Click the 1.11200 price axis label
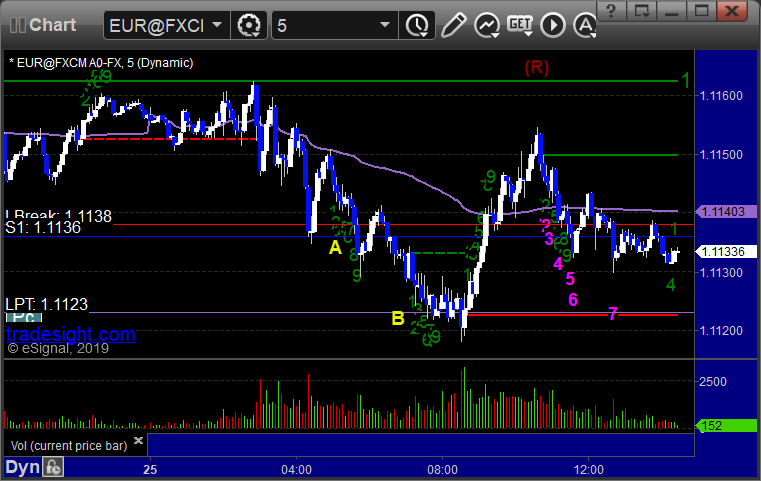The image size is (761, 481). (x=721, y=331)
